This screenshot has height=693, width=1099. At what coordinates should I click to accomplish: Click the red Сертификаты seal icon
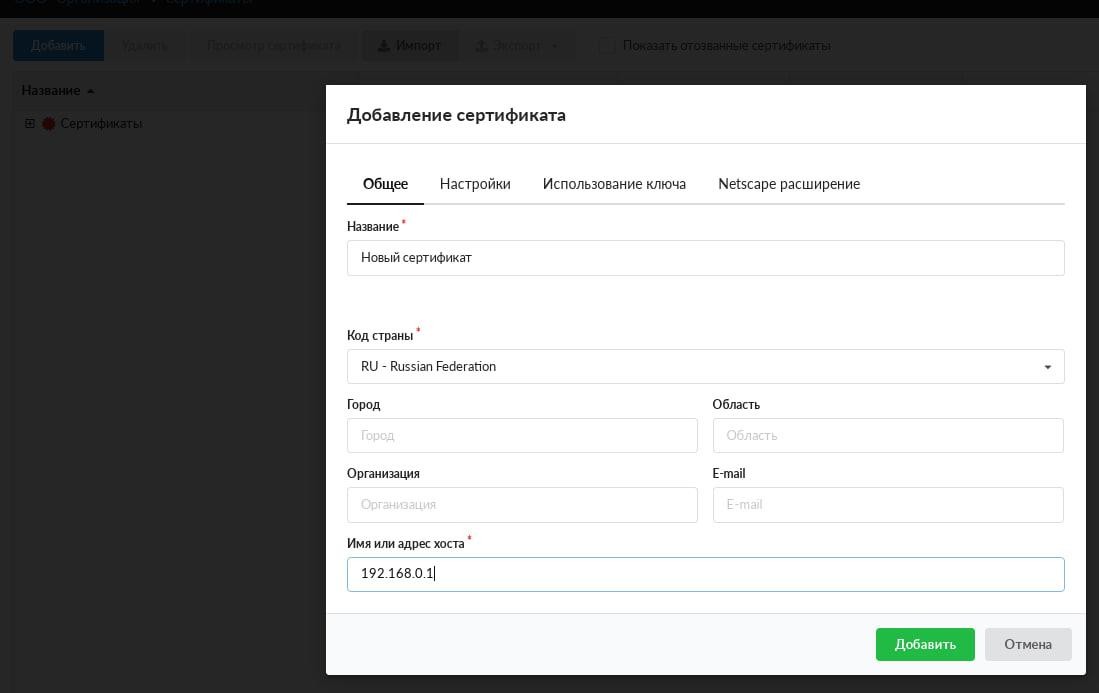tap(48, 123)
